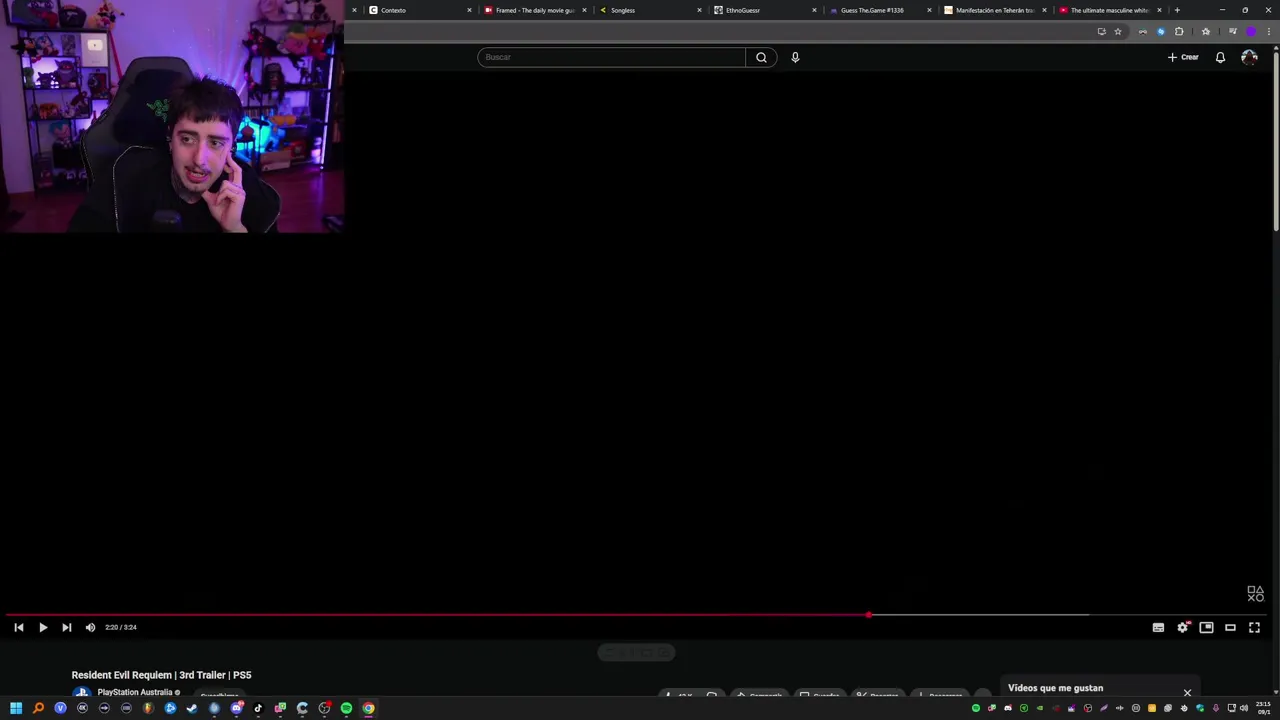Viewport: 1280px width, 720px height.
Task: Enter fullscreen video mode
Action: (1254, 627)
